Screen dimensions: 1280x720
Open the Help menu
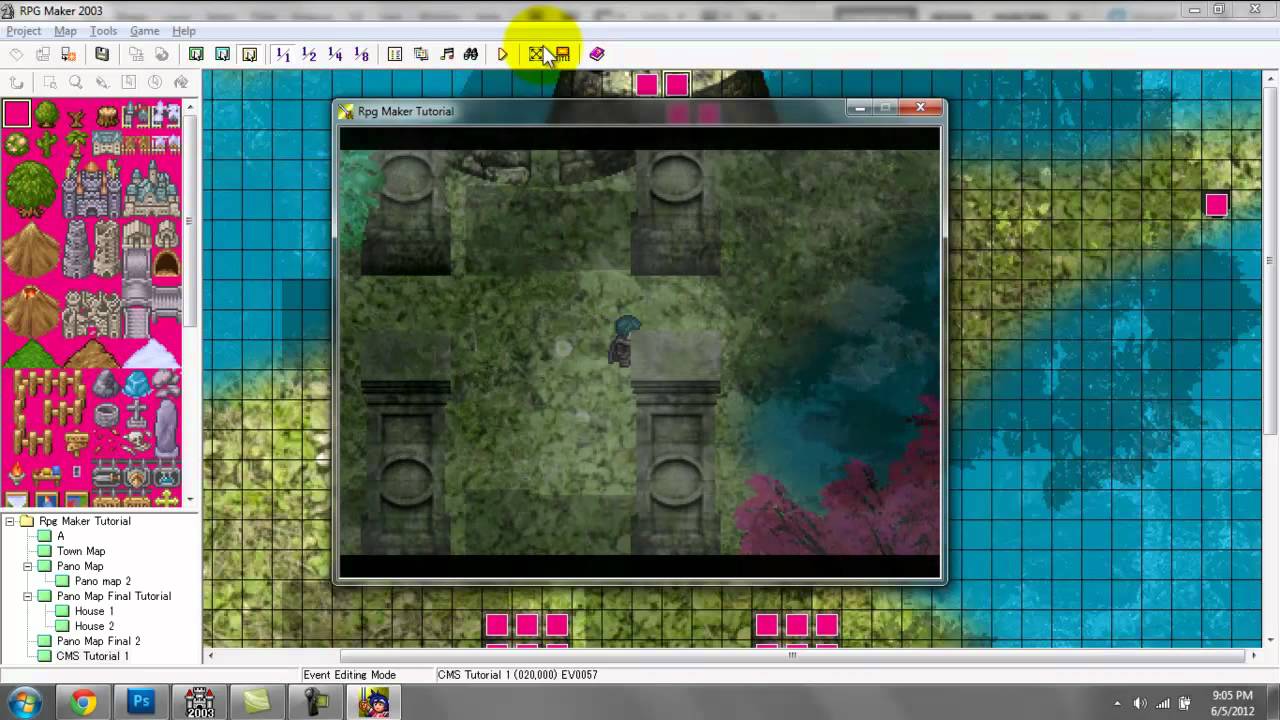tap(183, 31)
